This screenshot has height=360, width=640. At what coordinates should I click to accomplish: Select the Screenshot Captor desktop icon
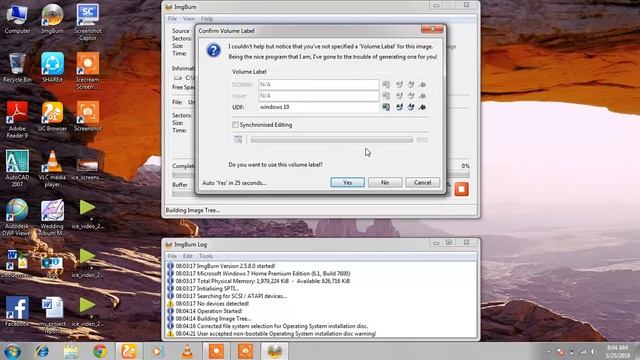click(x=87, y=22)
